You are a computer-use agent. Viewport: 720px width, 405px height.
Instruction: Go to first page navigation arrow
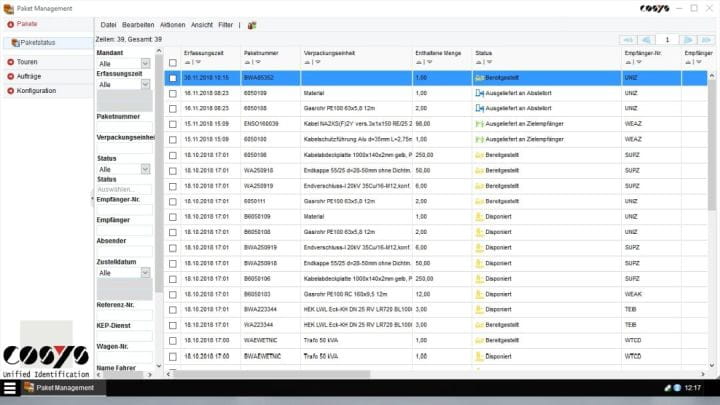628,40
